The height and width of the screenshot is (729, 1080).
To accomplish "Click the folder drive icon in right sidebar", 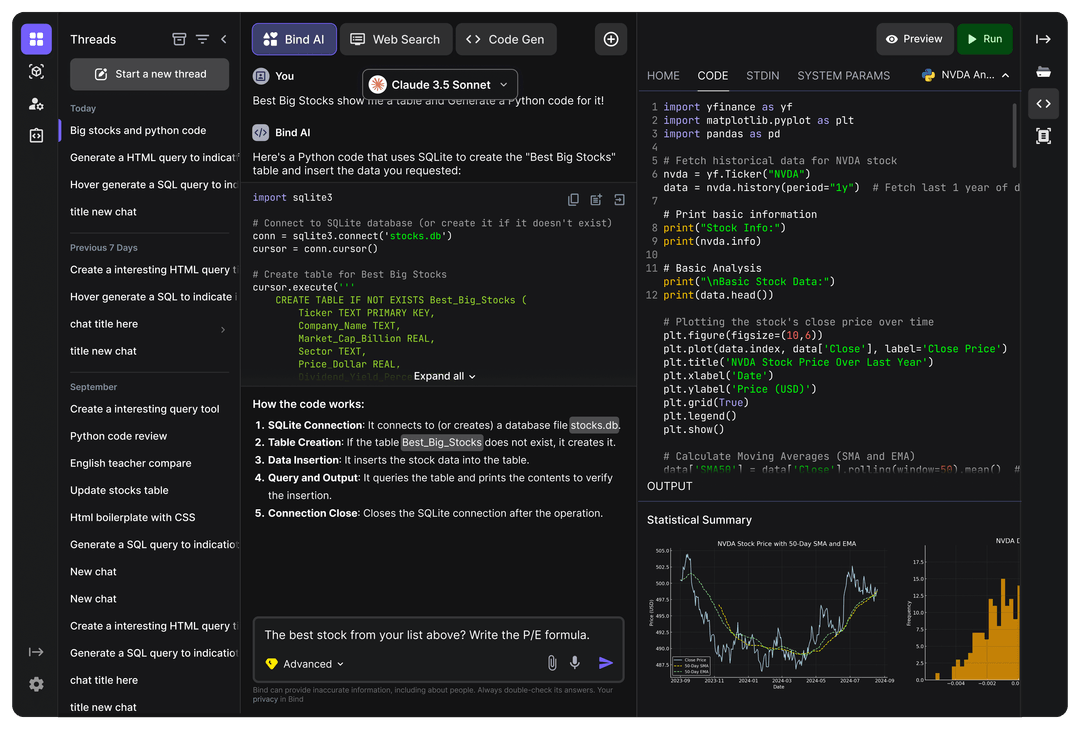I will 1043,72.
